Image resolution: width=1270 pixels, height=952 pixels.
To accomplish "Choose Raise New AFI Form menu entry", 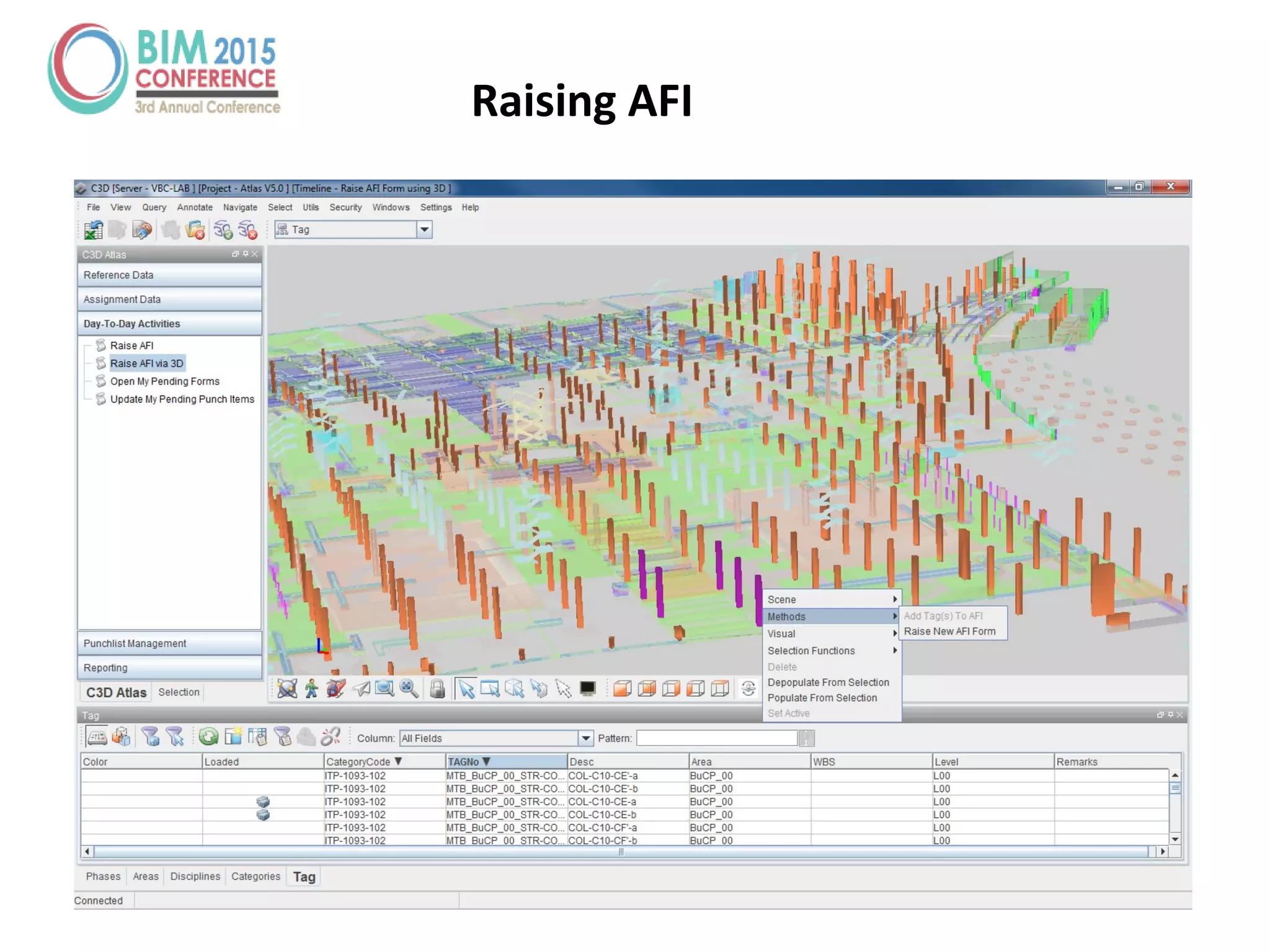I will point(949,632).
